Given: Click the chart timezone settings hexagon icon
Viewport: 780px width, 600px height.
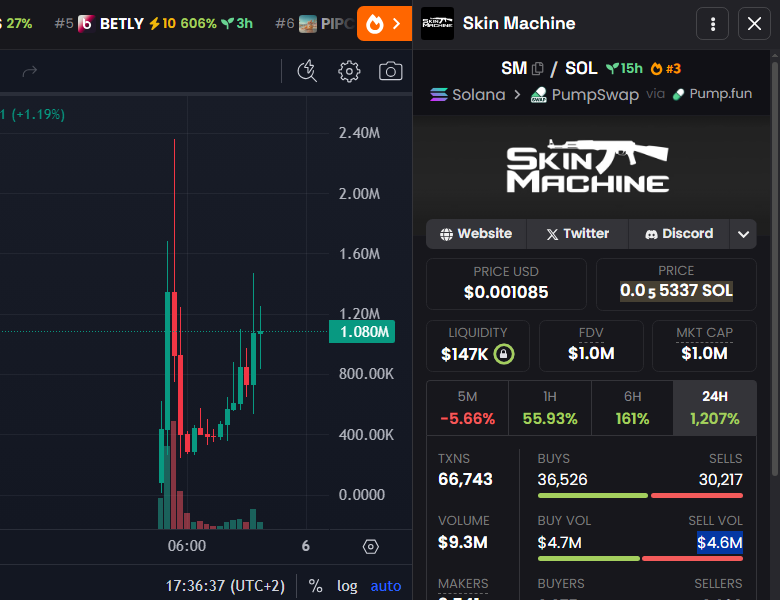Looking at the screenshot, I should point(371,546).
